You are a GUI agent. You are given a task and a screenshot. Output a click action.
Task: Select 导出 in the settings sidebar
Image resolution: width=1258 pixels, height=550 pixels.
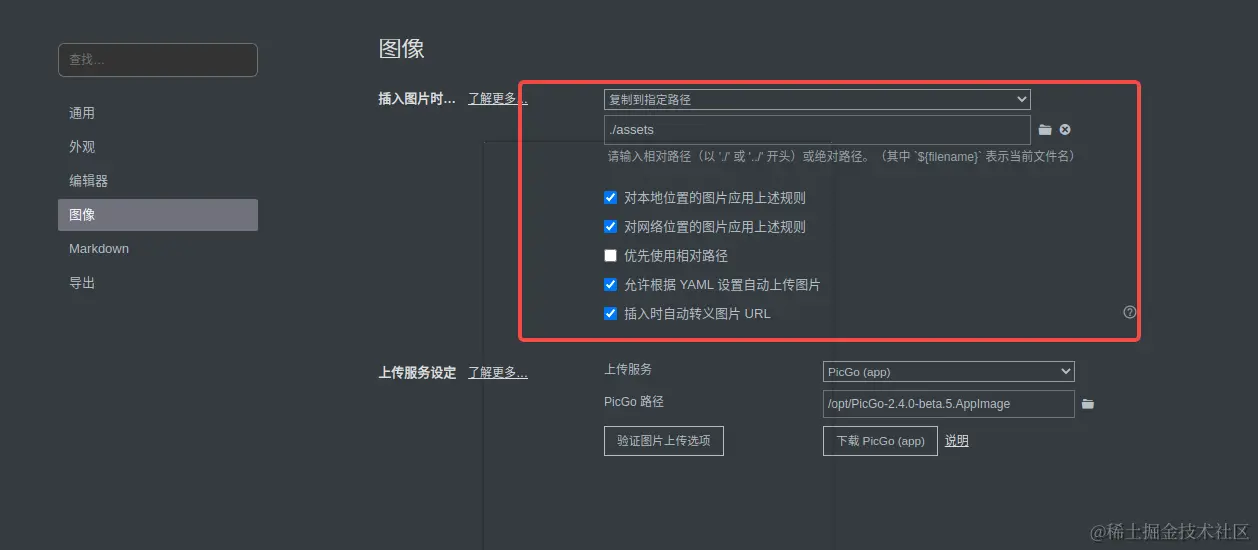(x=158, y=283)
